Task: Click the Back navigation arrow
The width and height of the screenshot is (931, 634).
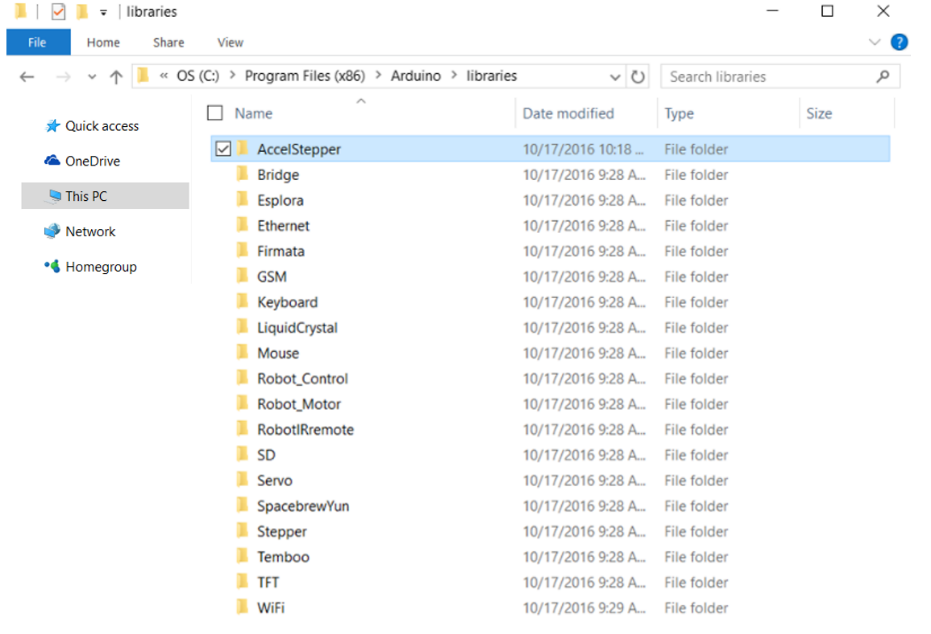Action: pyautogui.click(x=27, y=77)
